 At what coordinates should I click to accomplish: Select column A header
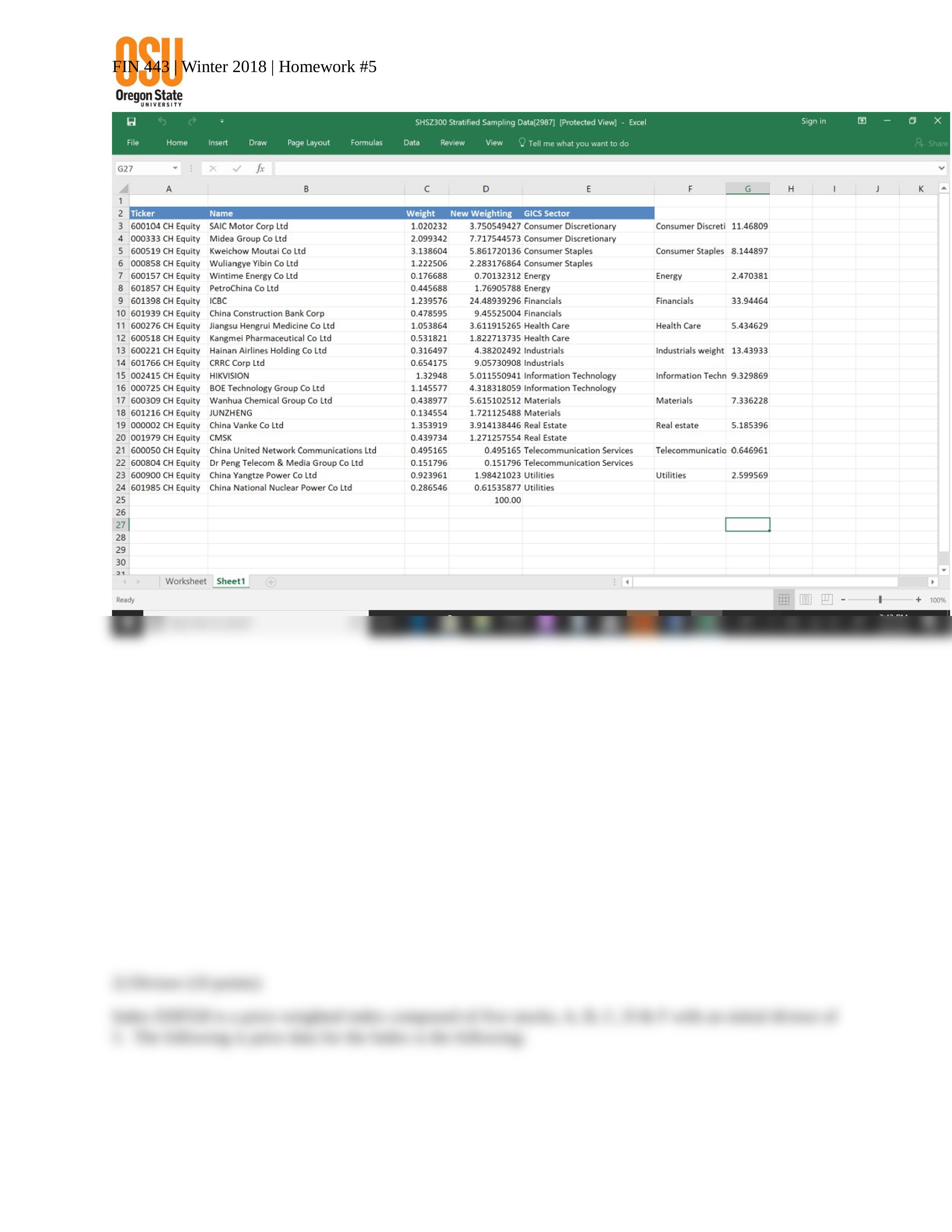(169, 189)
